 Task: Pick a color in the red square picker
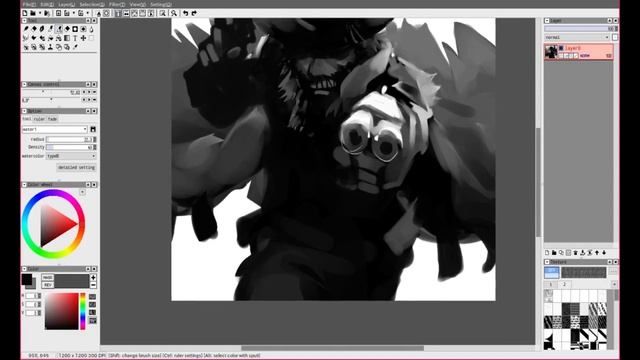[x=62, y=311]
